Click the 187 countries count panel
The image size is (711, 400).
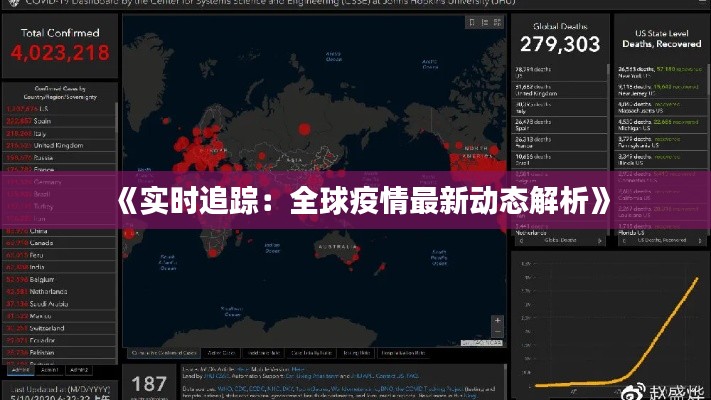149,384
